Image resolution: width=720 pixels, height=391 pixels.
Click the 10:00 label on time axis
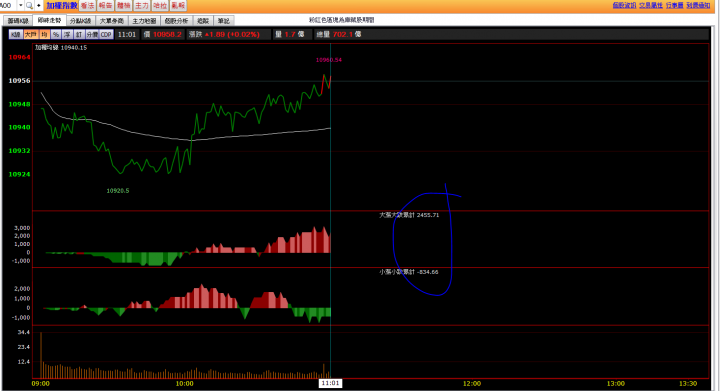tap(185, 384)
